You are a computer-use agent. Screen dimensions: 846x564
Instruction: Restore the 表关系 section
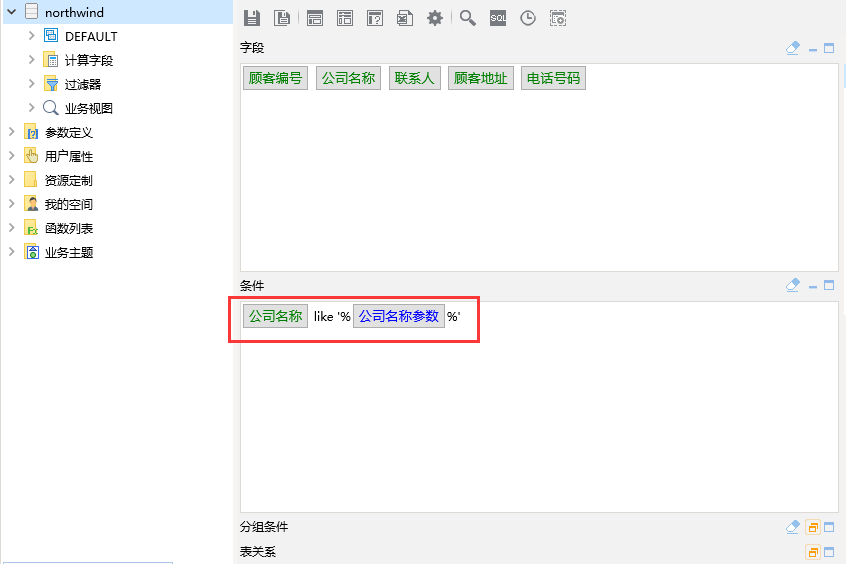pyautogui.click(x=813, y=552)
